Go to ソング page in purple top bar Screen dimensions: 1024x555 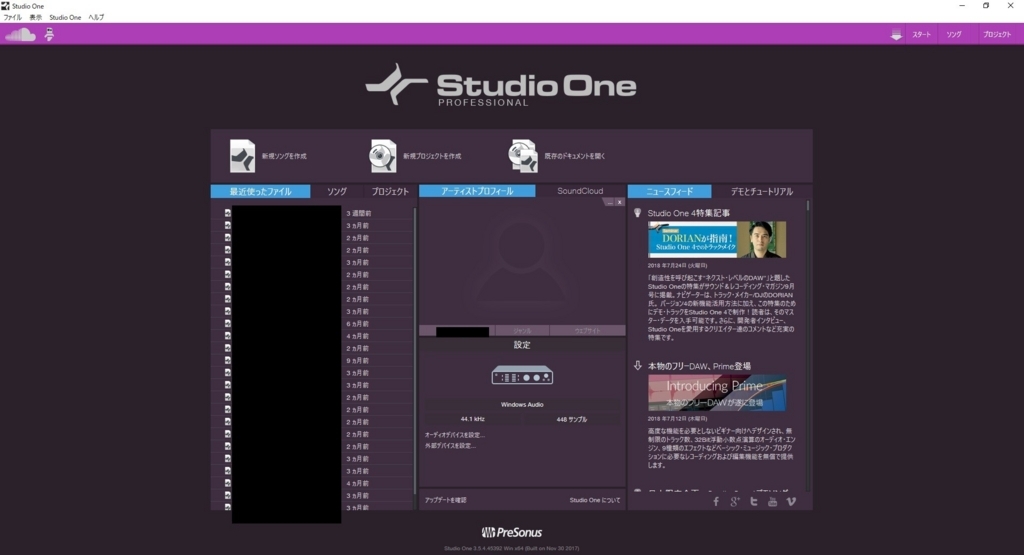click(954, 35)
